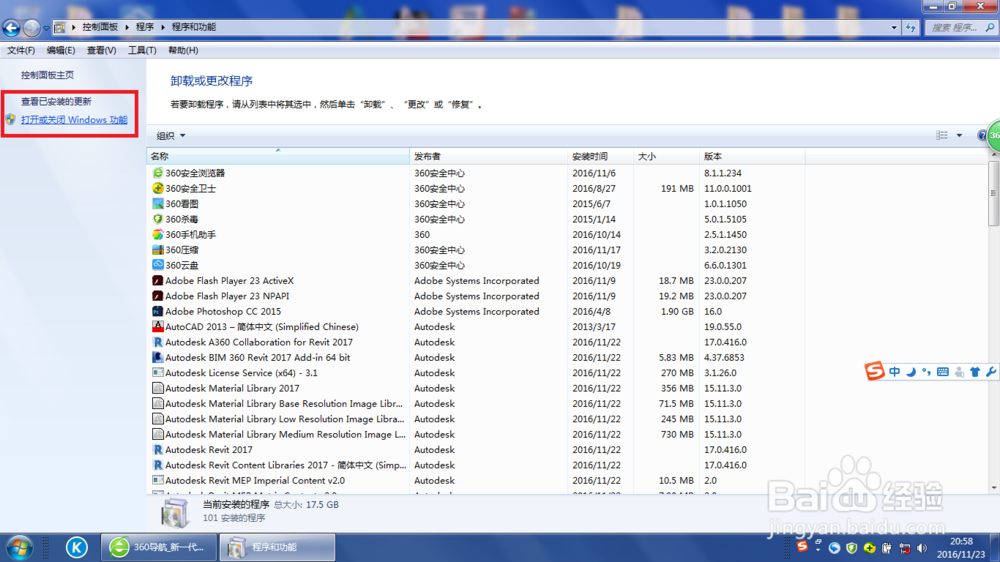
Task: Click the Sogou S logo on IME bar
Action: coord(874,371)
